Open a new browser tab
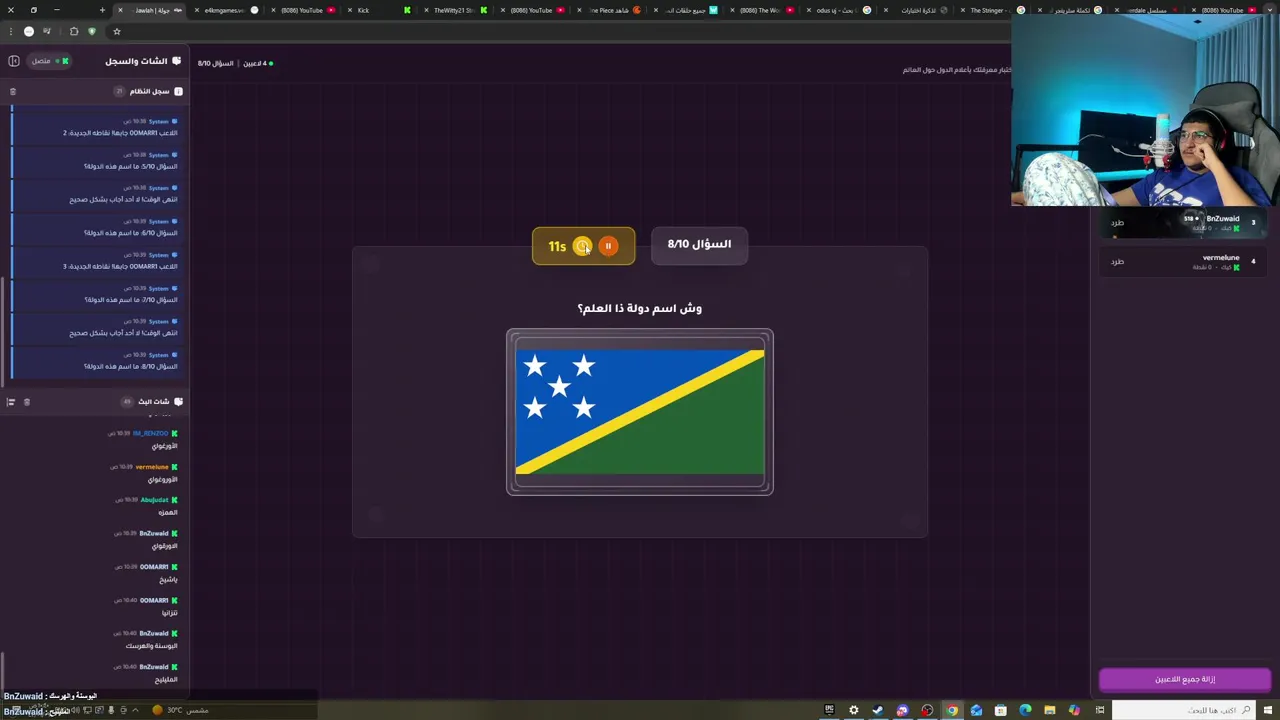Screen dimensions: 1280x720 click(x=102, y=10)
